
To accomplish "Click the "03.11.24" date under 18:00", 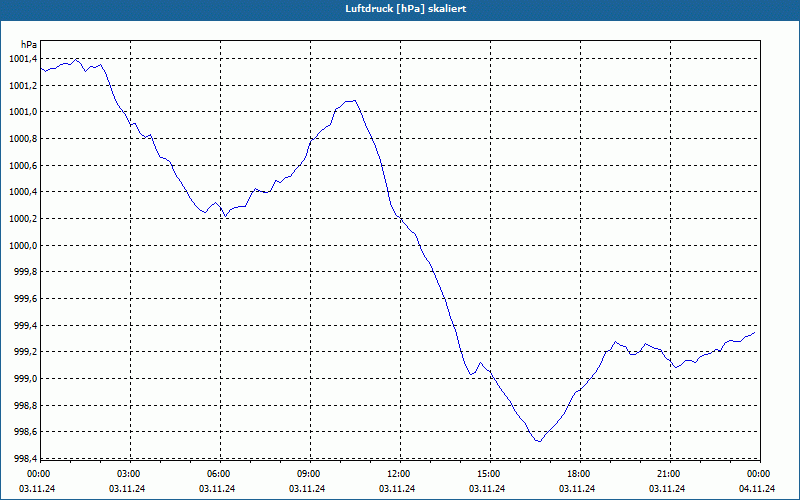I will click(577, 489).
